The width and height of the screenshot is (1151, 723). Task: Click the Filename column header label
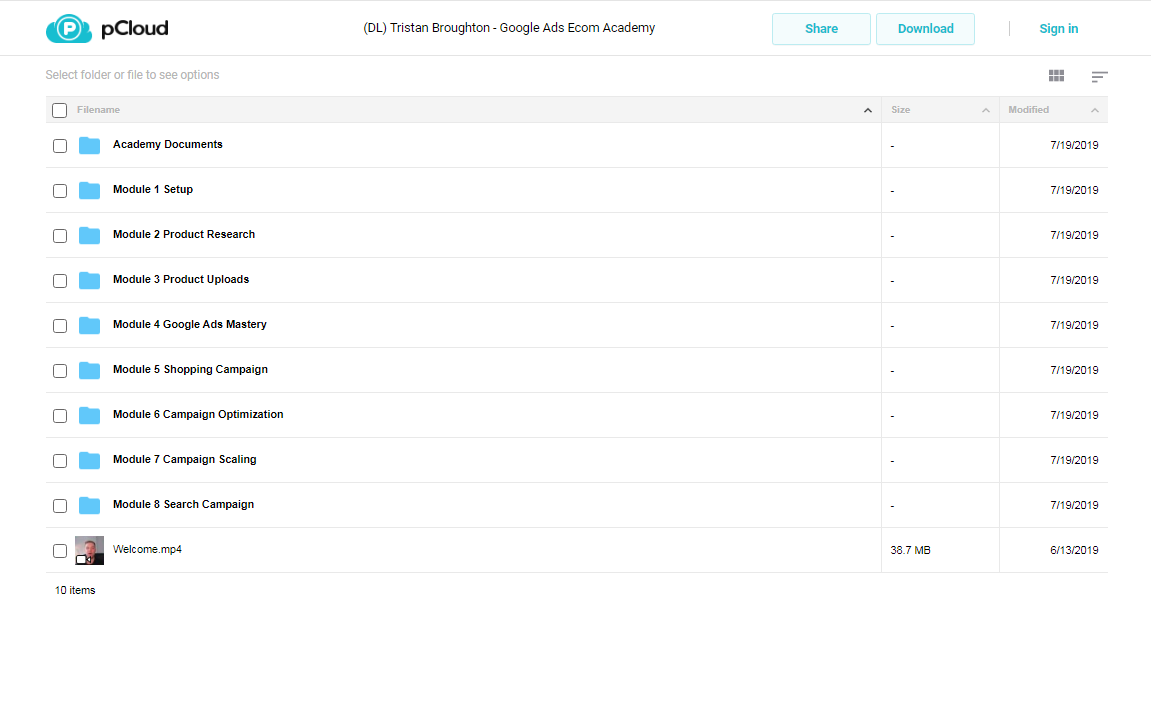click(98, 109)
